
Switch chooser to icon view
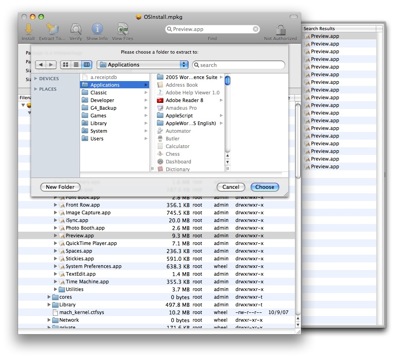66,65
